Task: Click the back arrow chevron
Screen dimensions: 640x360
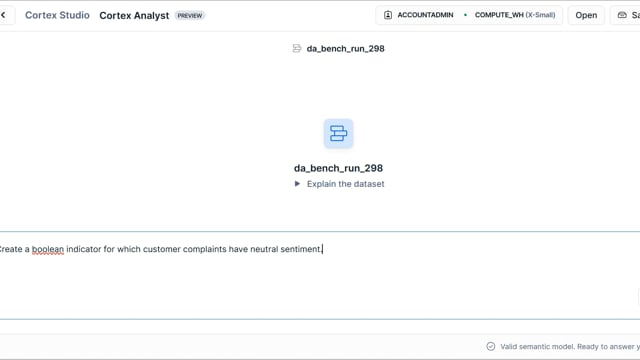Action: (x=4, y=15)
